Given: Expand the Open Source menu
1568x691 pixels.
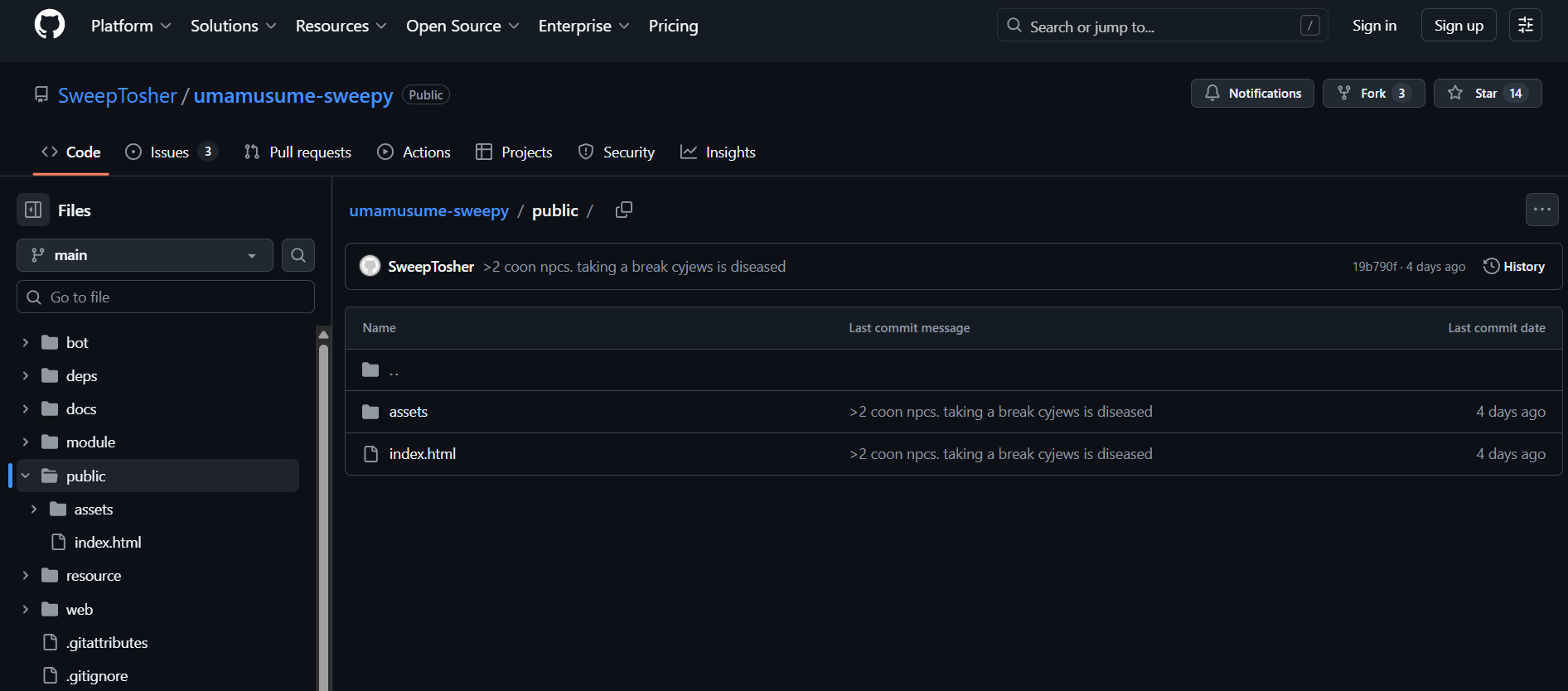Looking at the screenshot, I should click(462, 26).
